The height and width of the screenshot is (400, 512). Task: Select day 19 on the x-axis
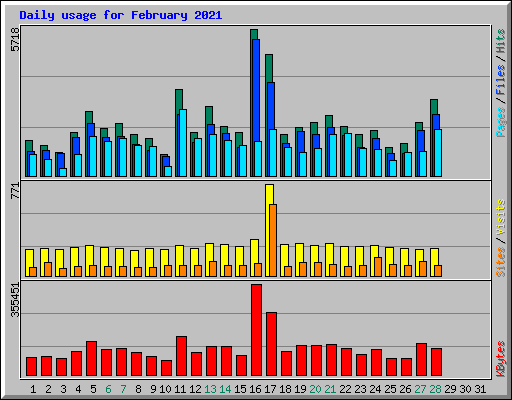[300, 389]
